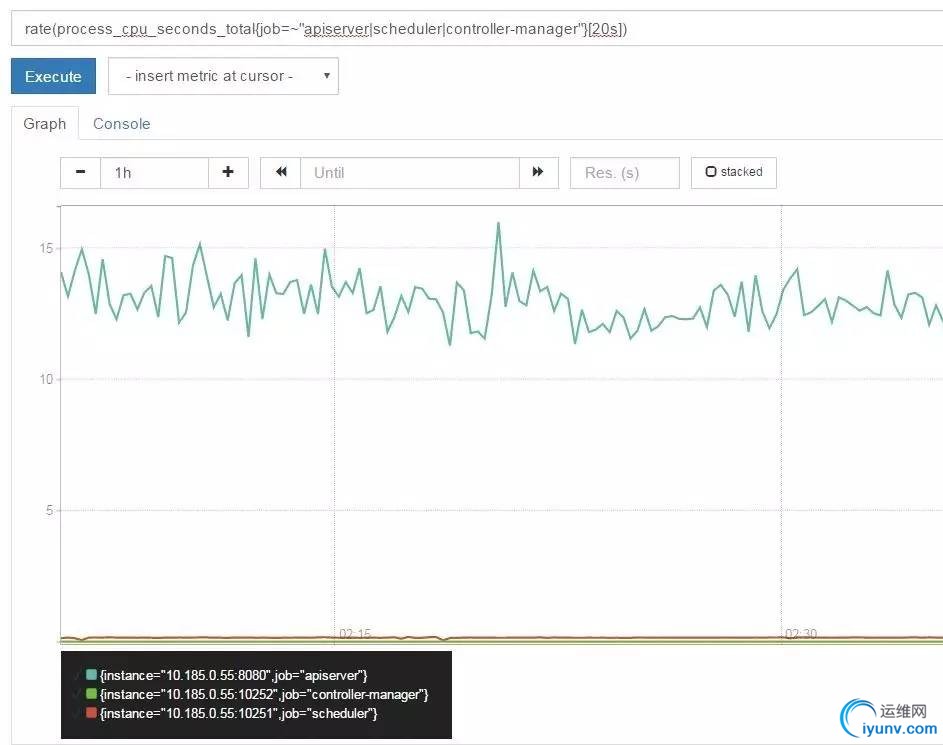943x745 pixels.
Task: Click the green controller-manager color swatch
Action: tap(91, 694)
